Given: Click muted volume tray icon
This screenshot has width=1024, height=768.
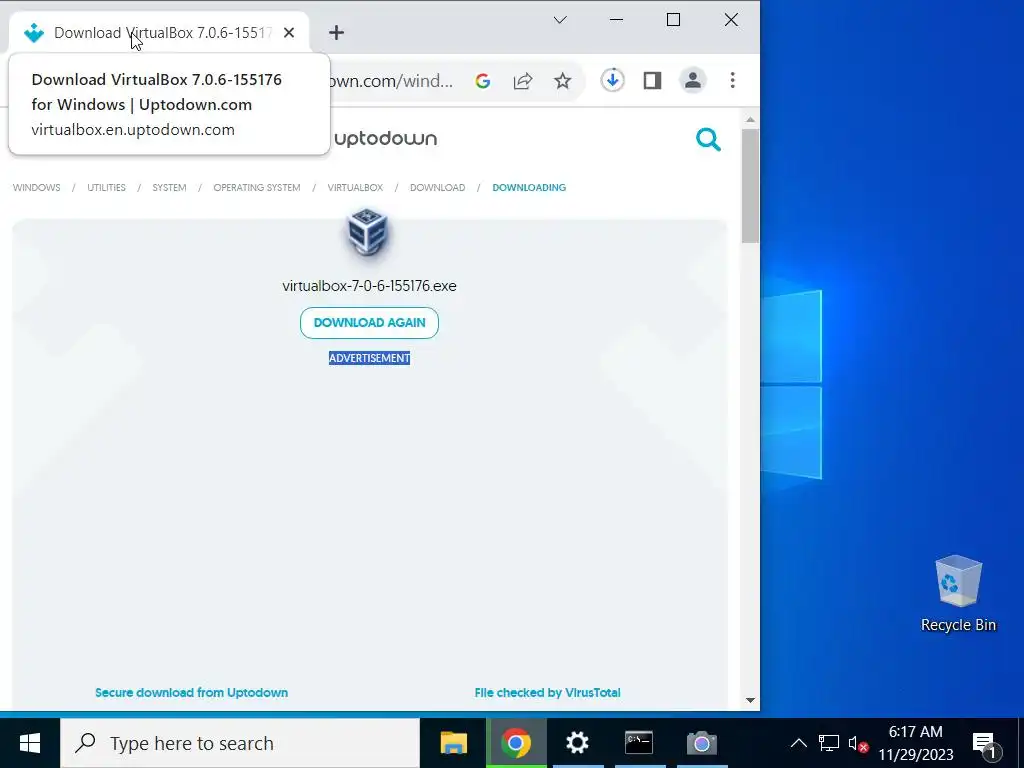Looking at the screenshot, I should (858, 743).
